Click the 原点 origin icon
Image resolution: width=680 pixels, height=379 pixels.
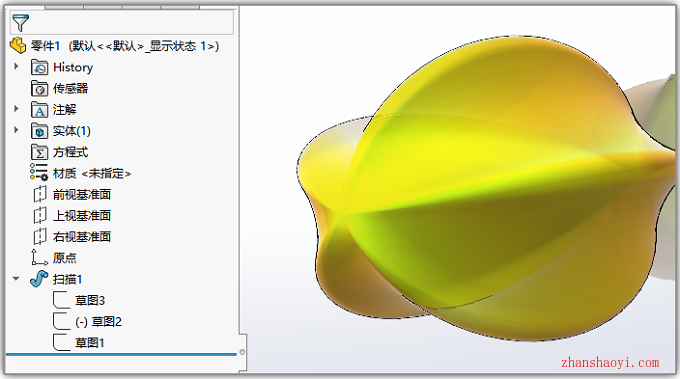tap(39, 258)
